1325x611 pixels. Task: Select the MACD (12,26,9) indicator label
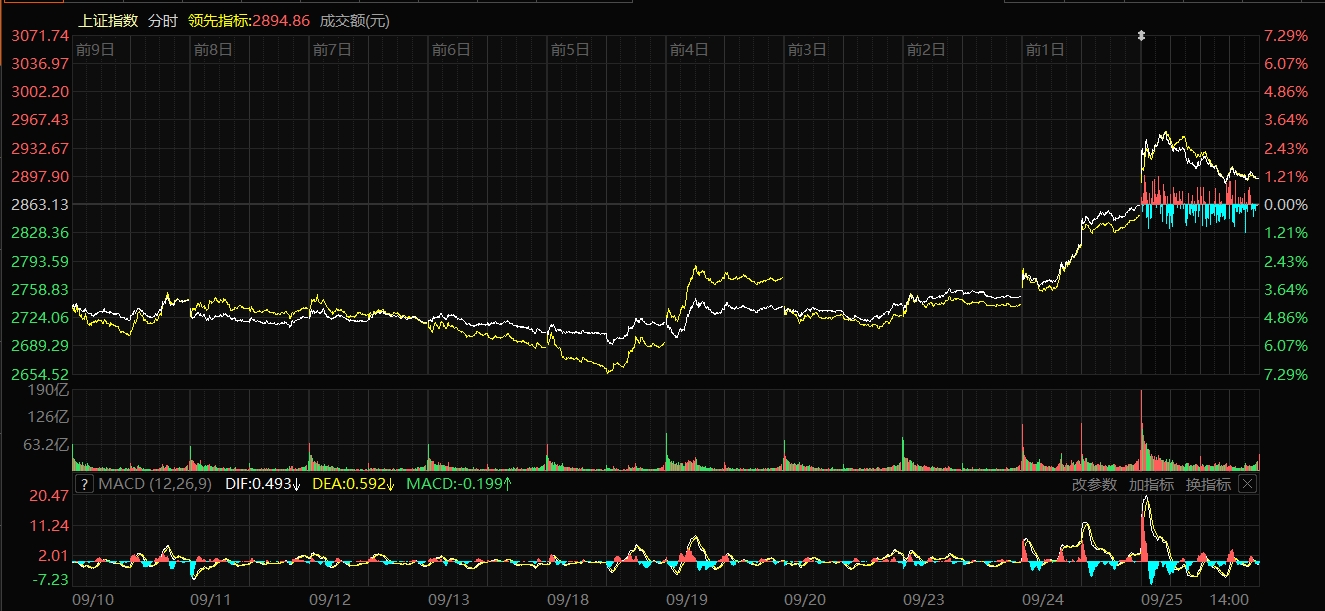[x=155, y=485]
